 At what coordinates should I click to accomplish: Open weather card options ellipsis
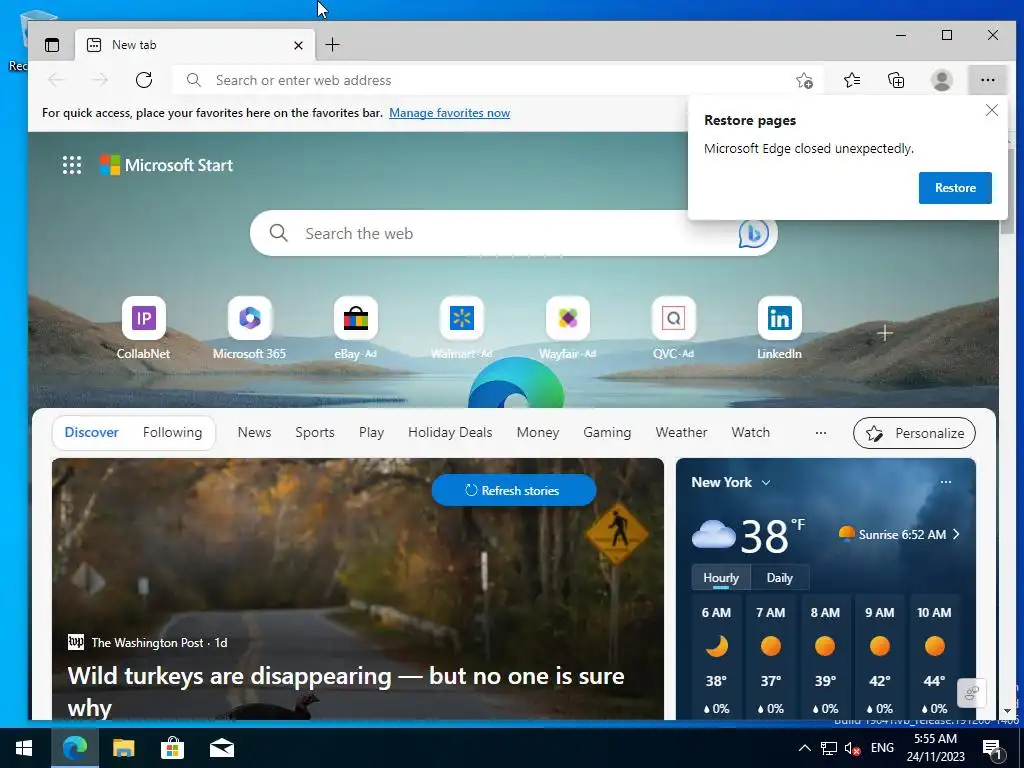[946, 482]
